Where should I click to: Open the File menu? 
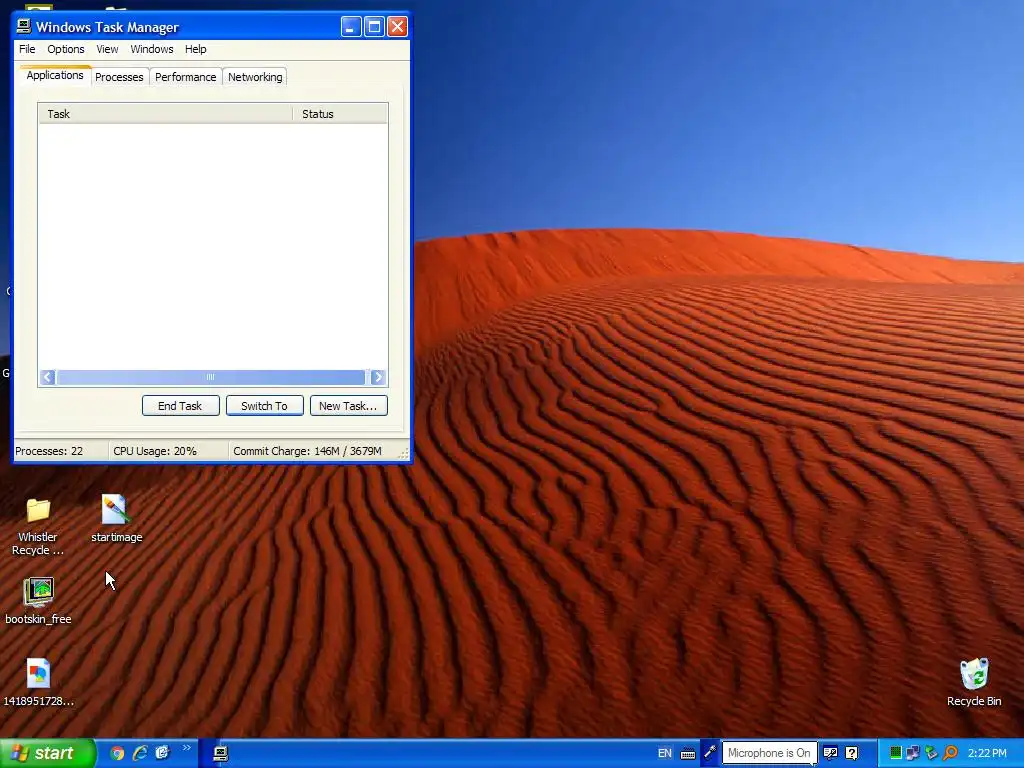(x=27, y=49)
